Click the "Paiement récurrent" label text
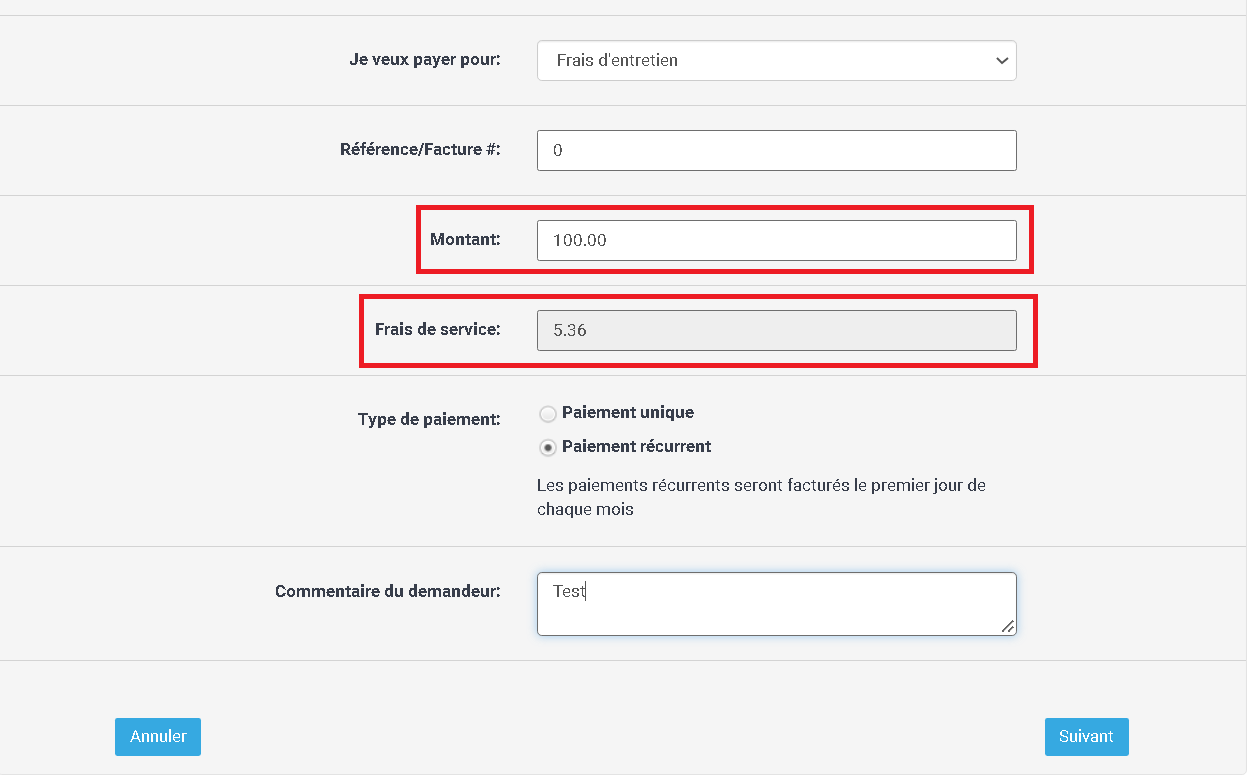 [x=637, y=446]
